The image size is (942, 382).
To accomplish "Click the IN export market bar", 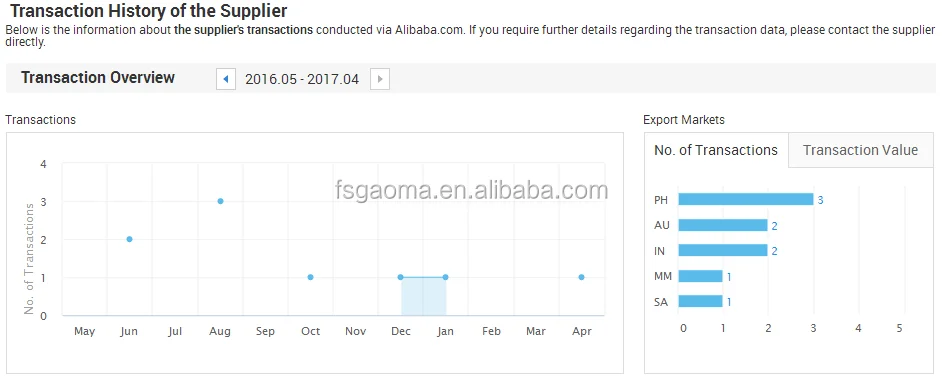I will (723, 250).
